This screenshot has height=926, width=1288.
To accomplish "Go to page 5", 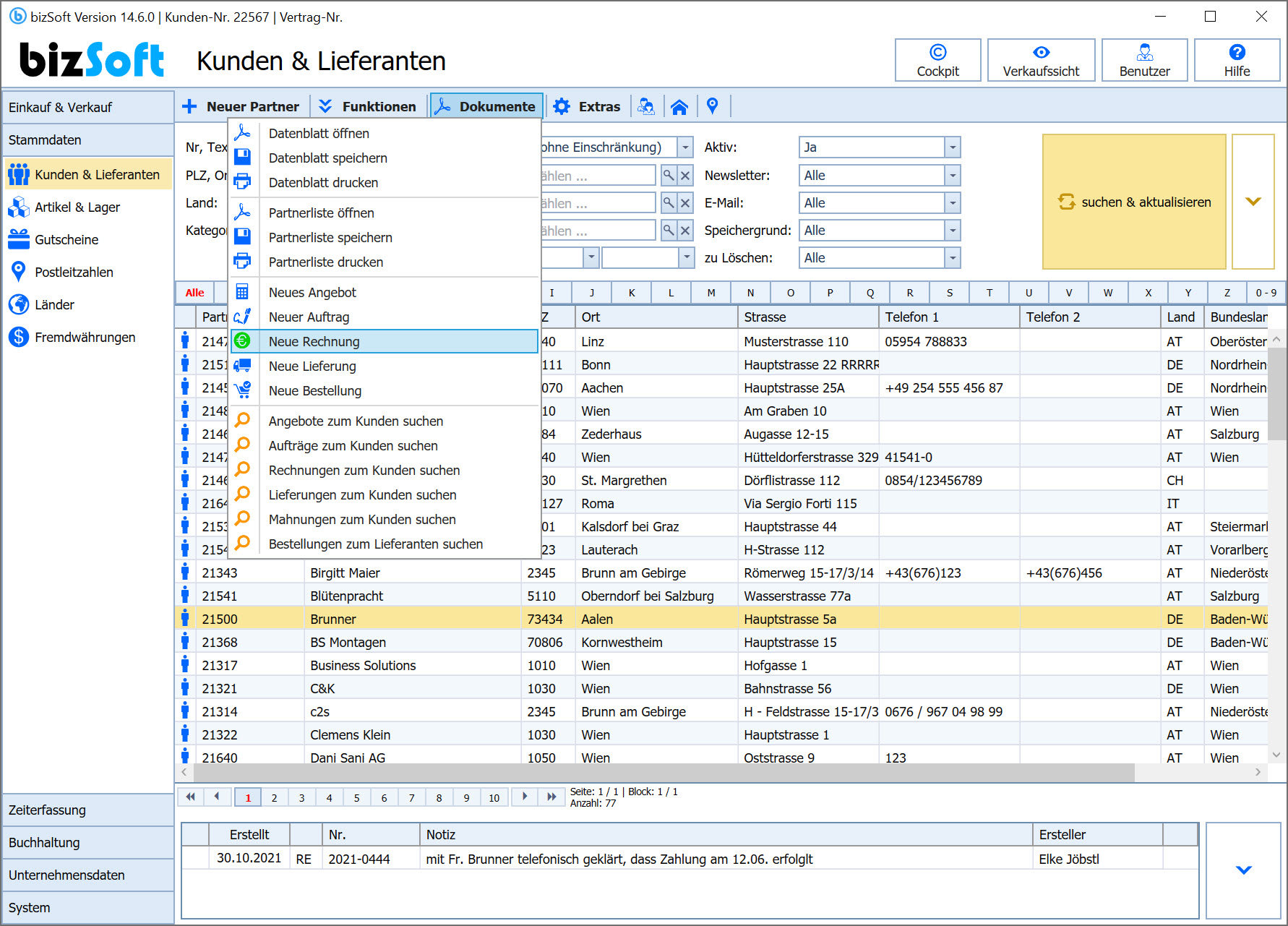I will pyautogui.click(x=356, y=798).
